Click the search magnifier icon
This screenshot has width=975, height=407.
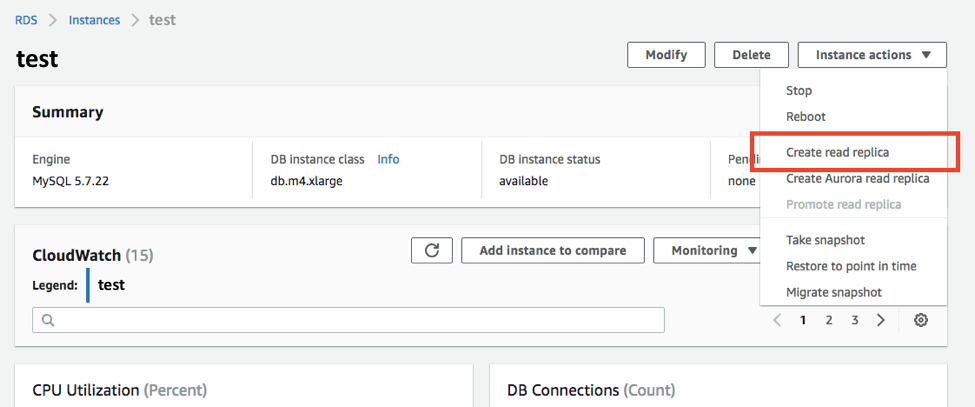click(47, 320)
